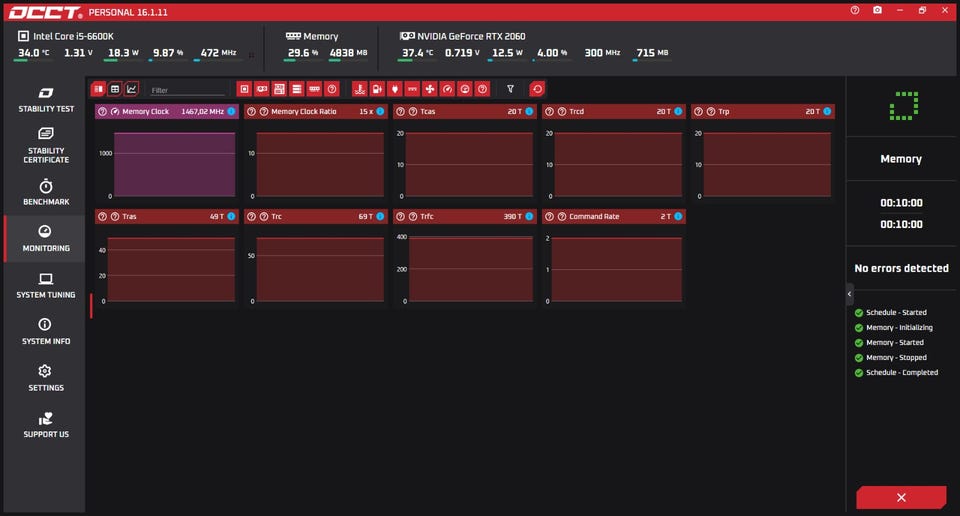Screen dimensions: 960x516
Task: Toggle the fan speed filter icon
Action: tap(430, 89)
